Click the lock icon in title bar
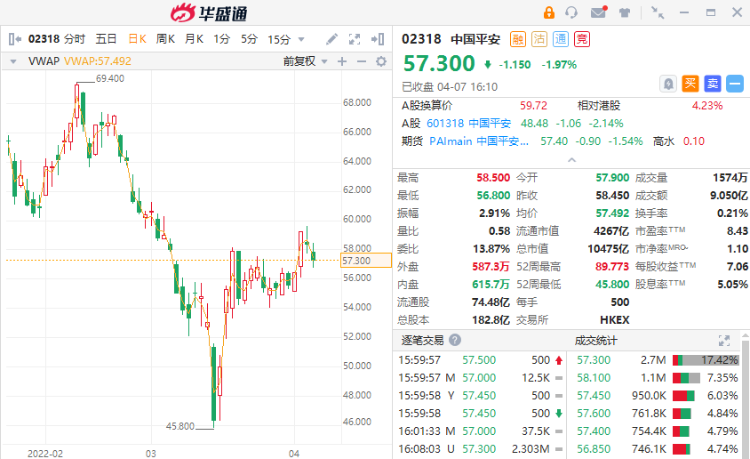Viewport: 750px width, 459px height. [x=549, y=12]
